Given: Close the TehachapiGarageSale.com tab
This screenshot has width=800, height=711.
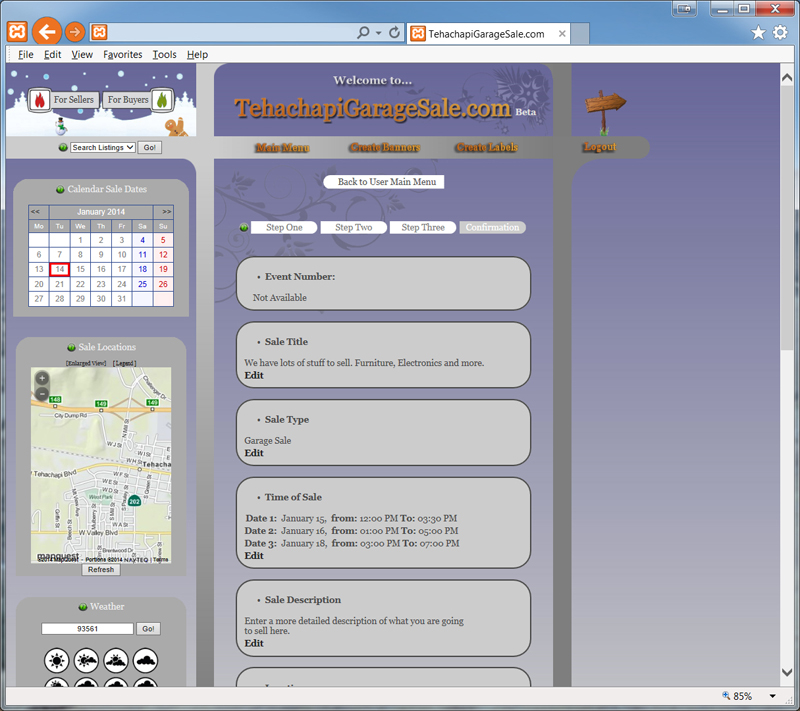Looking at the screenshot, I should (x=562, y=34).
